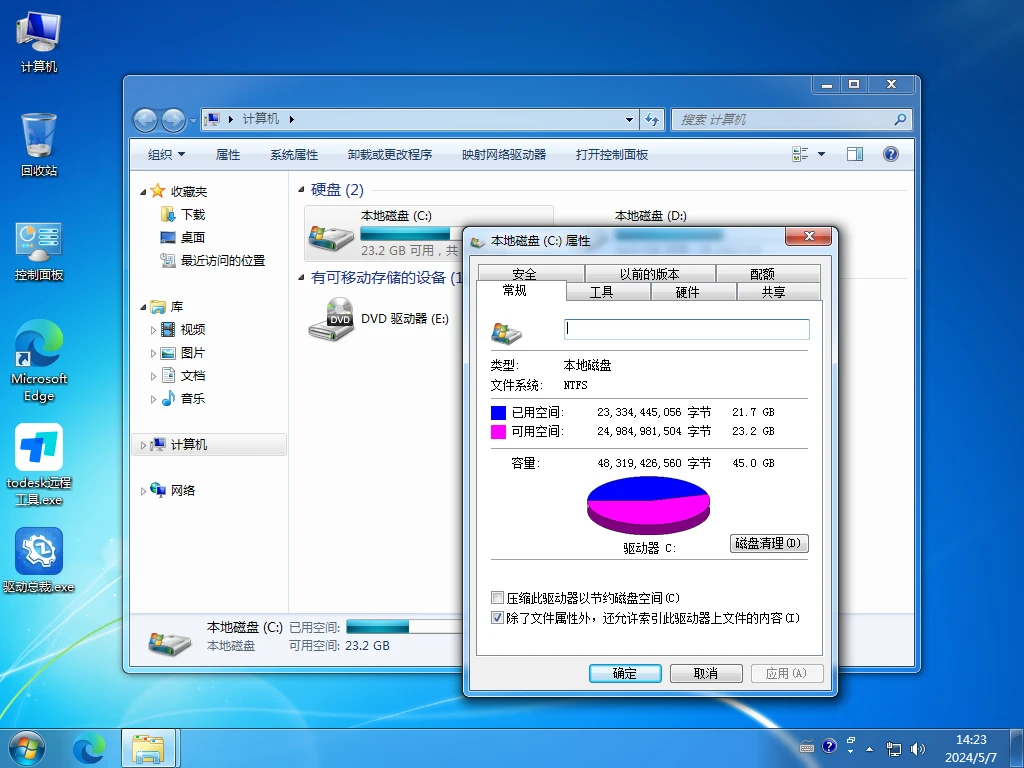This screenshot has width=1024, height=768.
Task: Click the File Explorer taskbar button
Action: pyautogui.click(x=148, y=749)
